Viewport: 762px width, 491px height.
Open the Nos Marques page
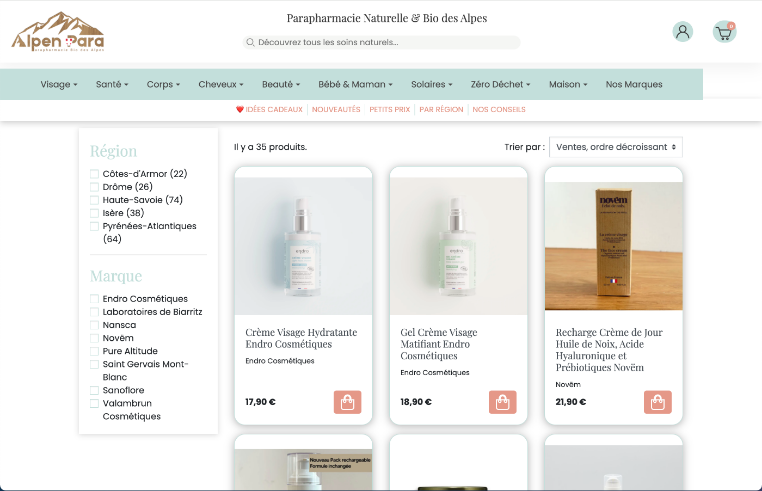634,84
